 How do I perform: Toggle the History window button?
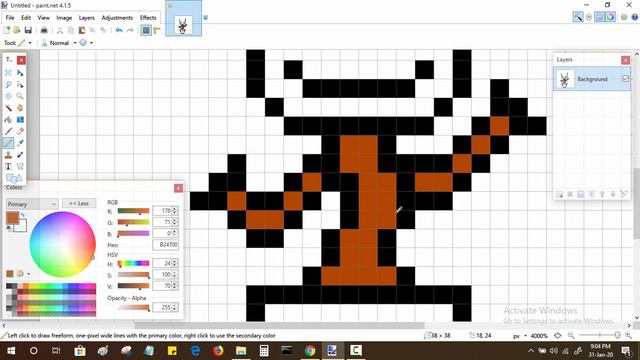589,17
